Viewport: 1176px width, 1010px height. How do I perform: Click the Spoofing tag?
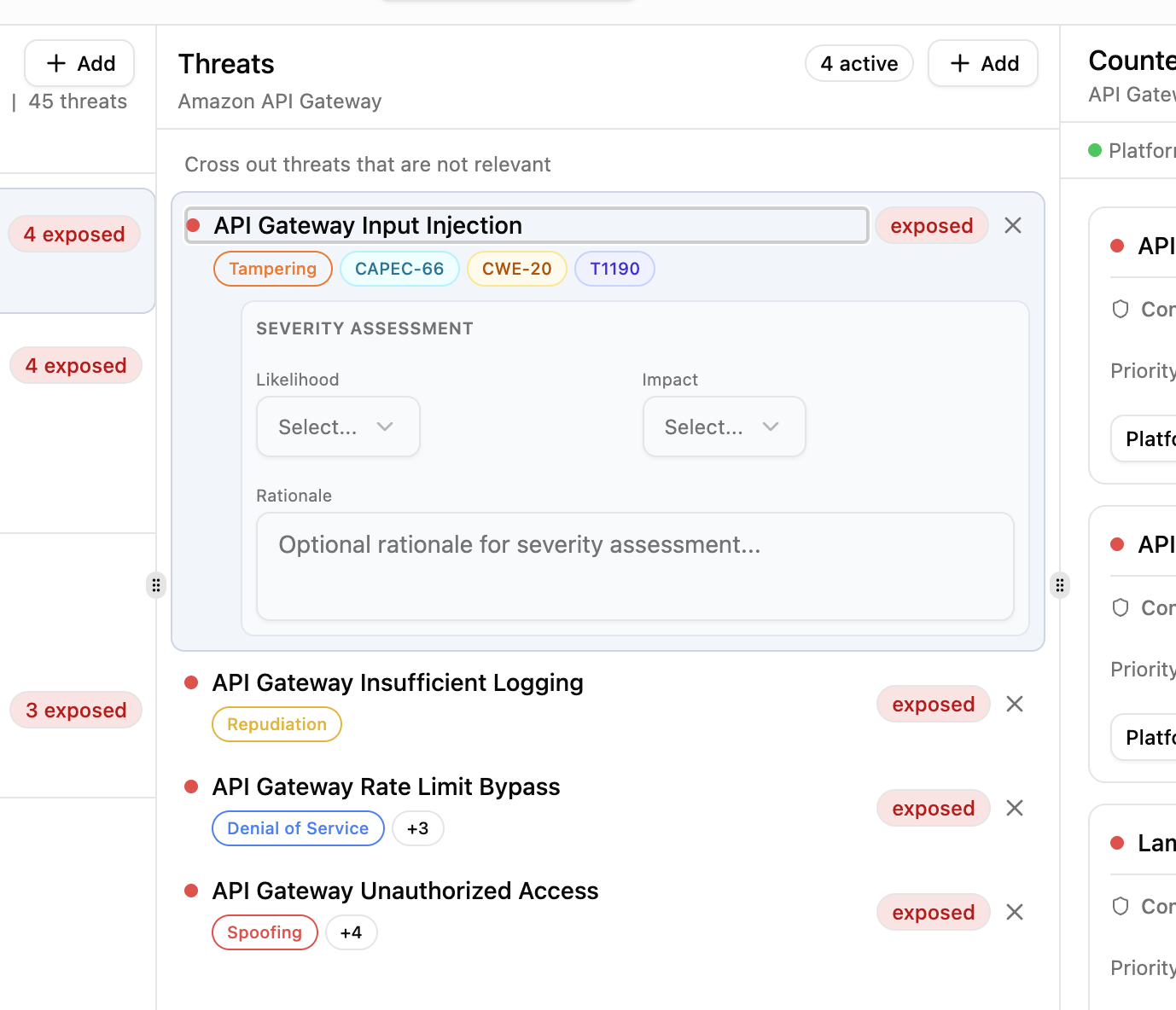[265, 932]
